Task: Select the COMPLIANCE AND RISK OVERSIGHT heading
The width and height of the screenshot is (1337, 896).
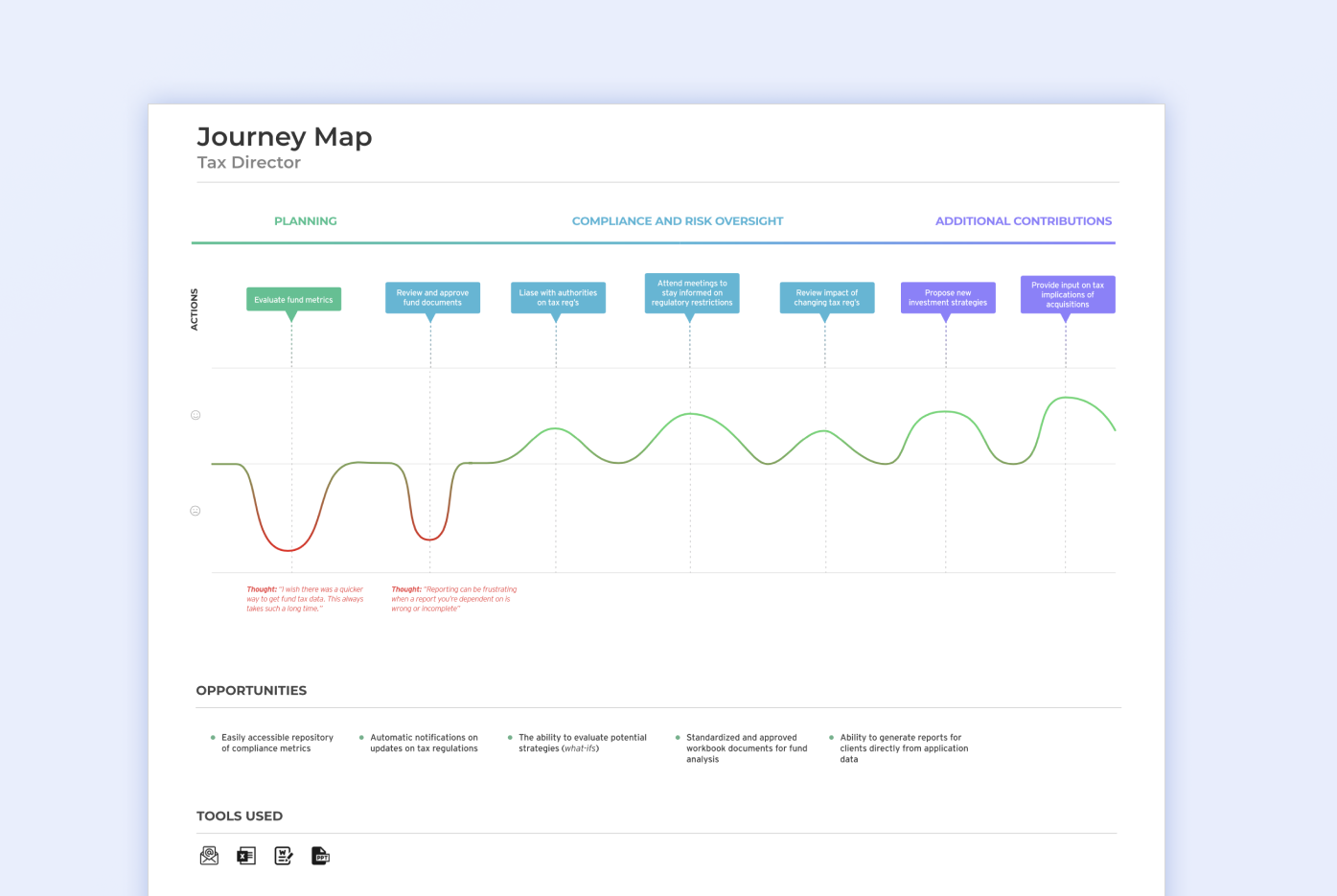Action: tap(678, 221)
